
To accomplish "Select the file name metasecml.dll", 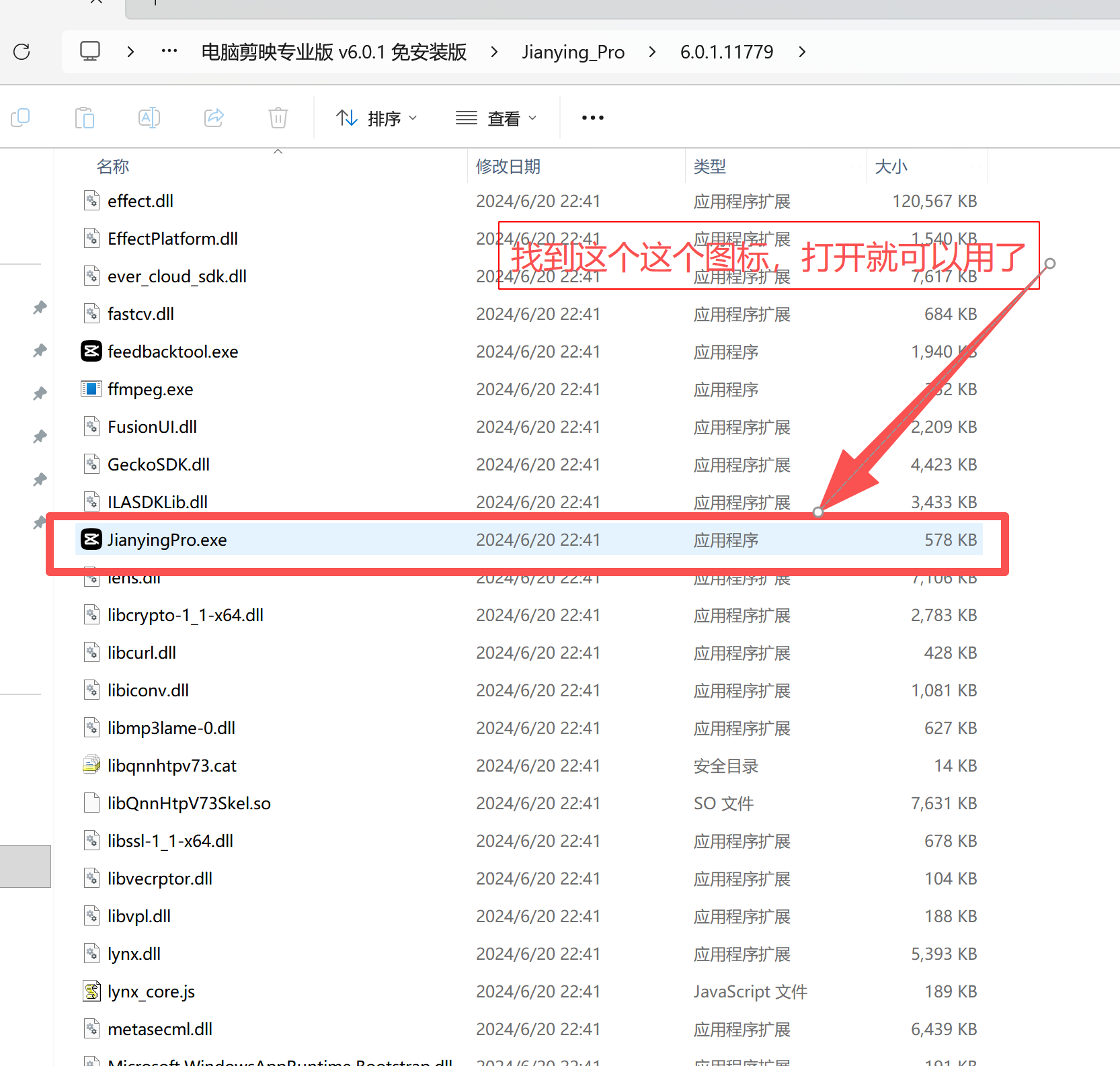I will [160, 1029].
